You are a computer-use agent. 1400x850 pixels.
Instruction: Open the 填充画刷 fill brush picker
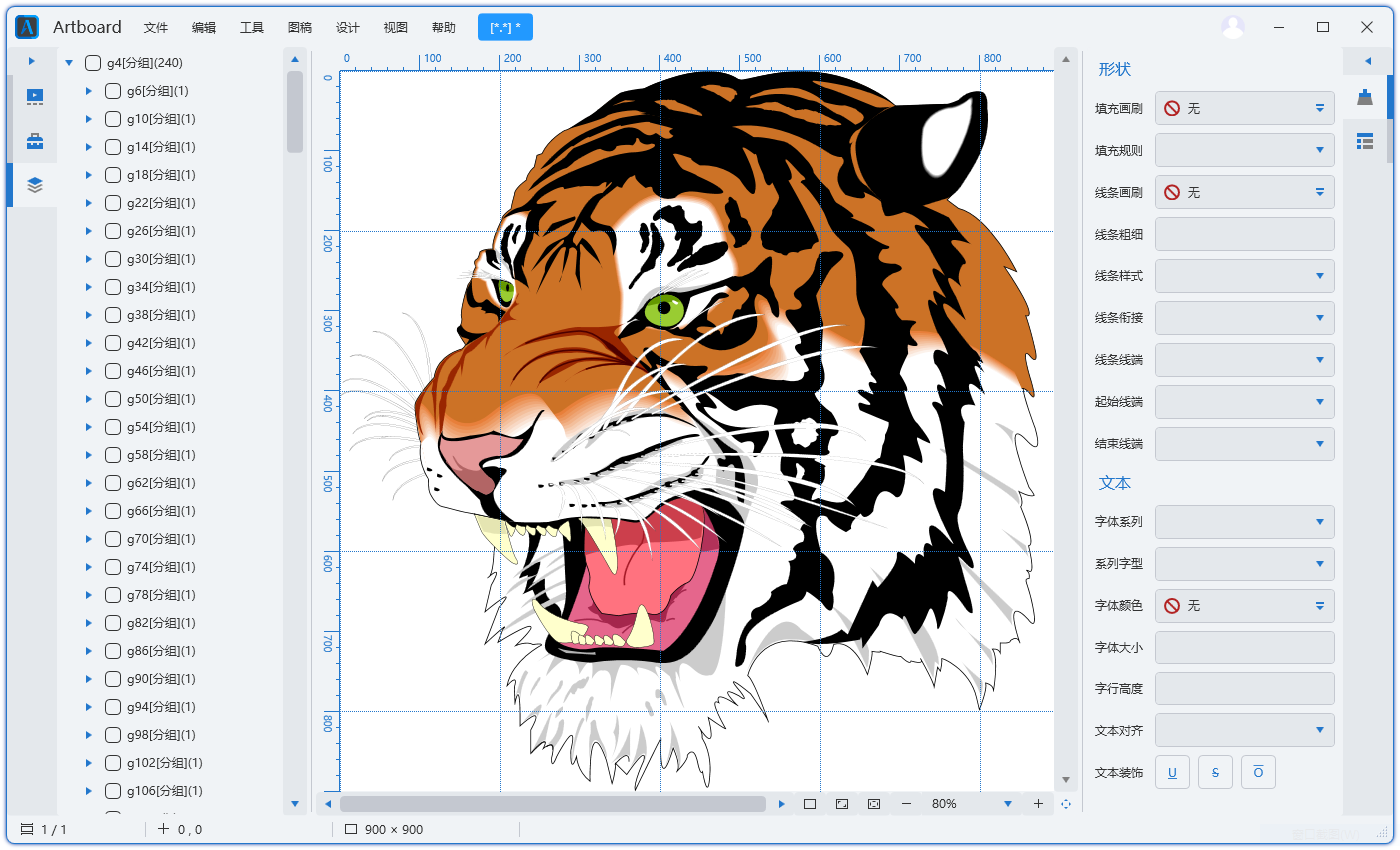[1244, 108]
